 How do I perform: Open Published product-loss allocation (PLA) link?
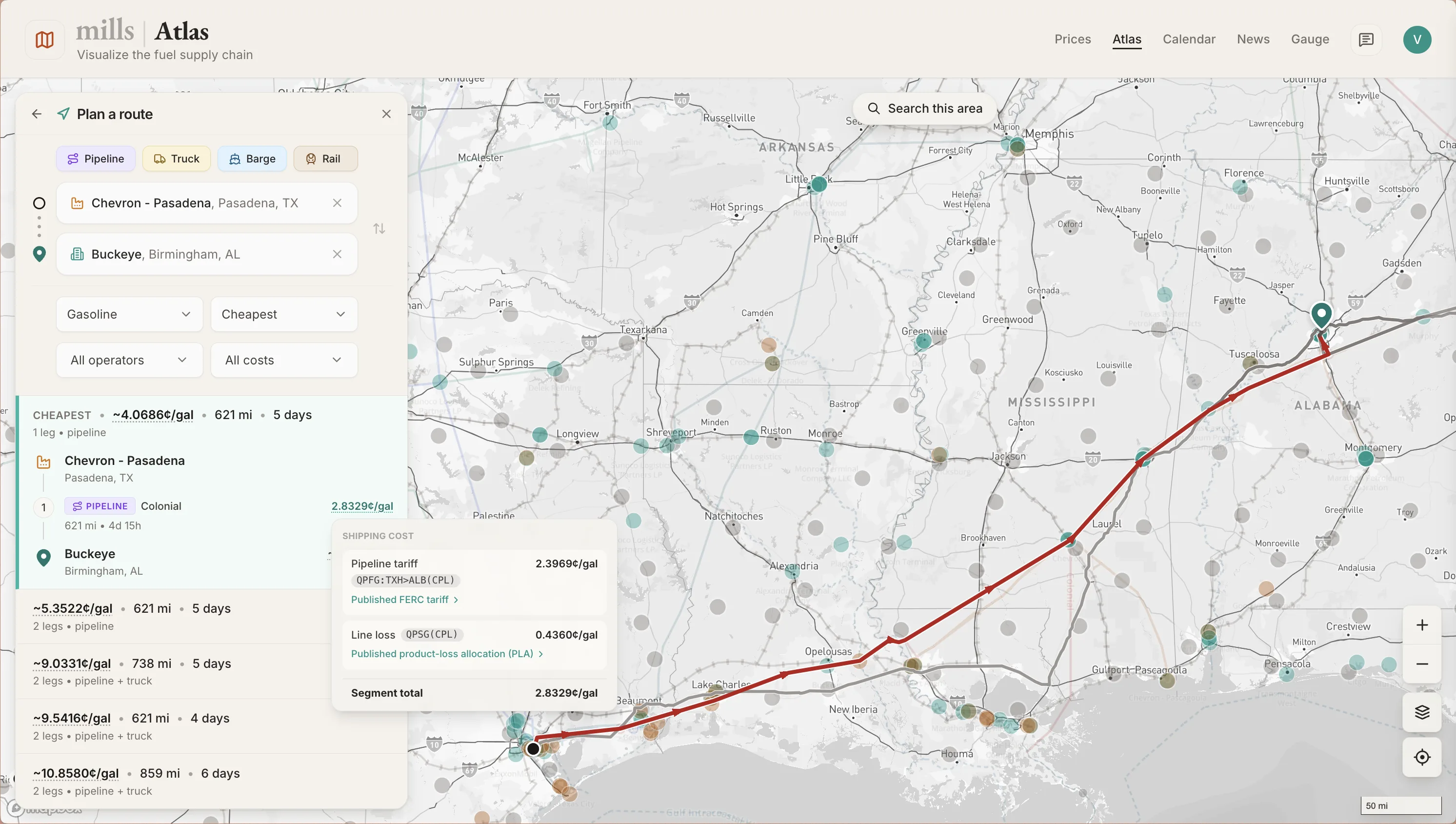[447, 654]
